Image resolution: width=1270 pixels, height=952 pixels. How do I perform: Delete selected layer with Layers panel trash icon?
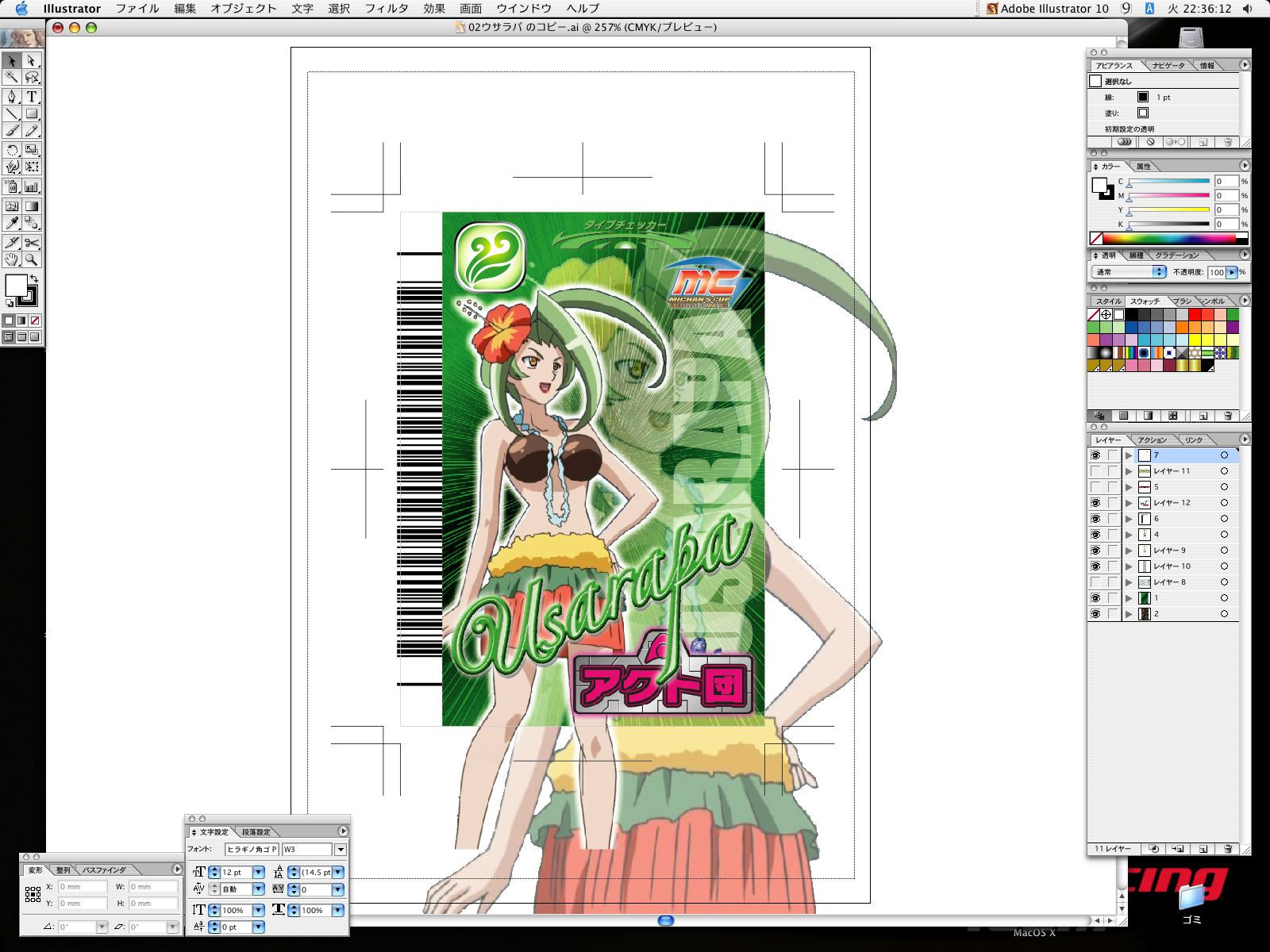tap(1227, 849)
